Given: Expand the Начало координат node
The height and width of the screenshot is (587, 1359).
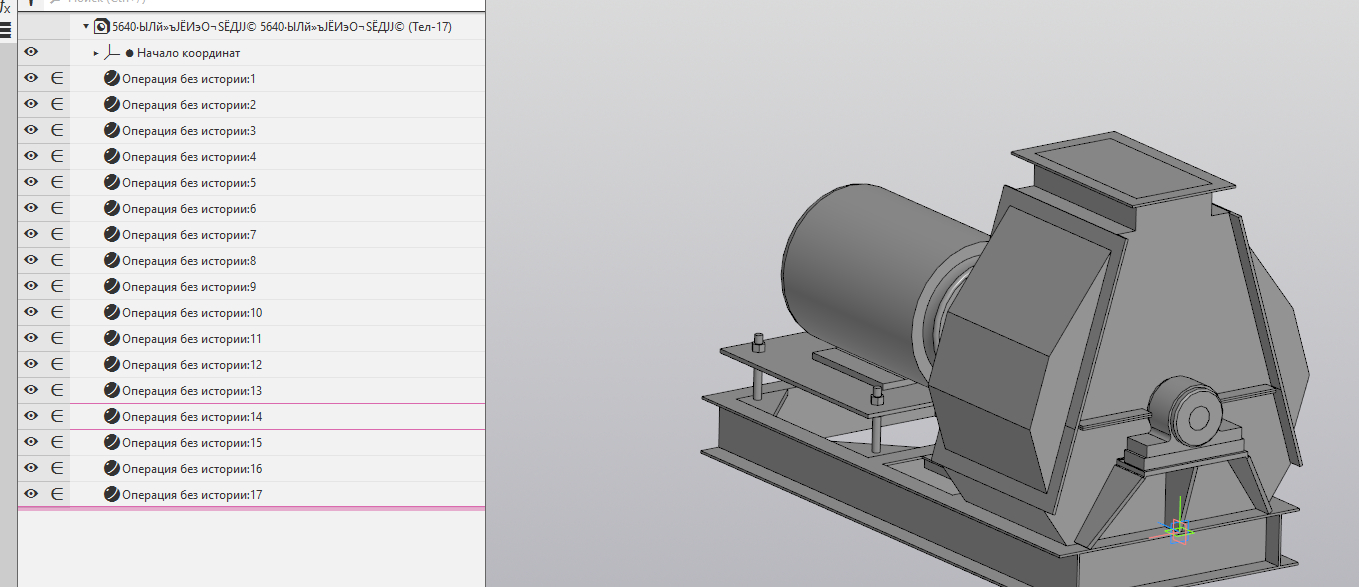Looking at the screenshot, I should (96, 53).
